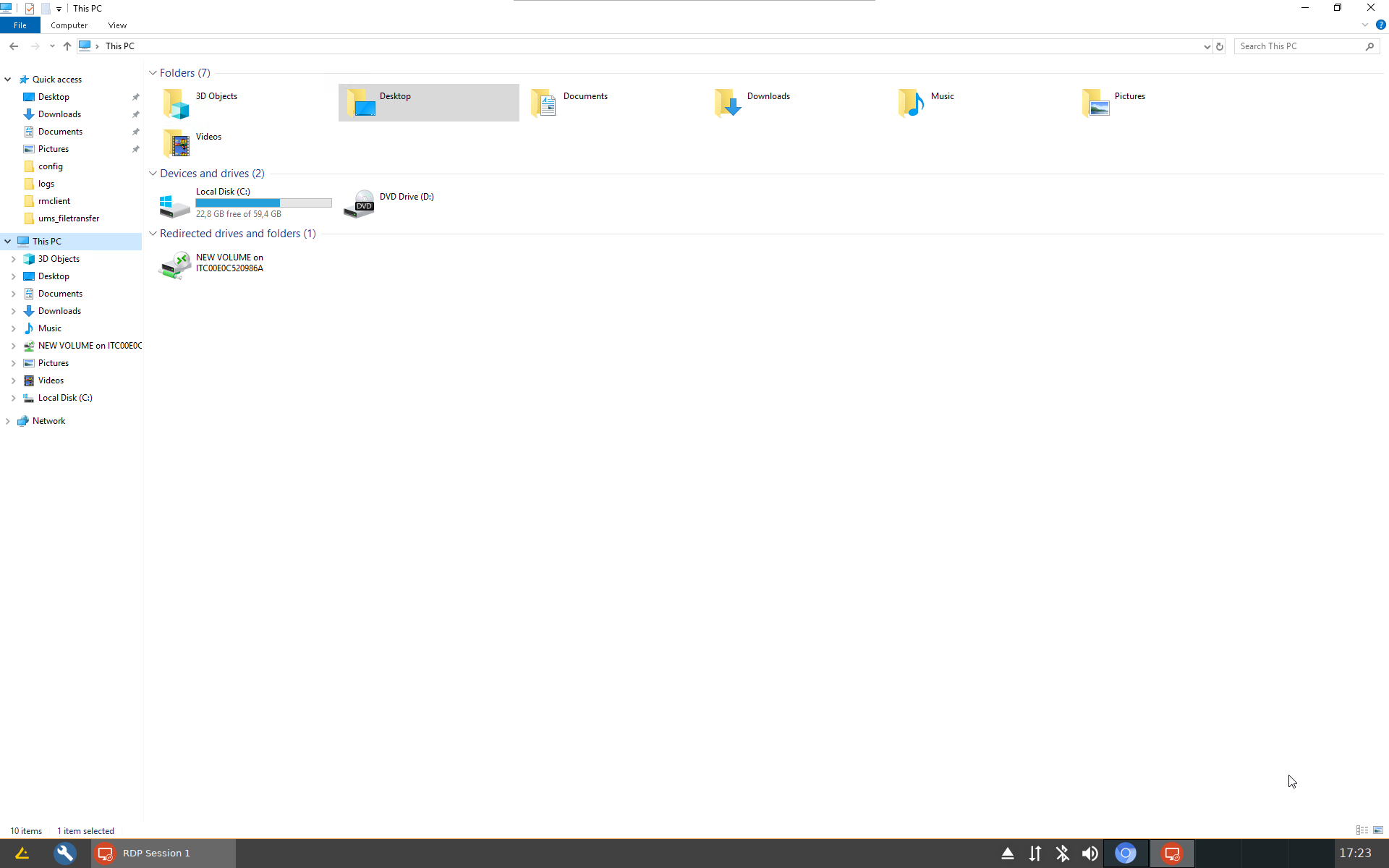The height and width of the screenshot is (868, 1389).
Task: Open NEW VOLUME redirected drive icon
Action: click(x=175, y=265)
